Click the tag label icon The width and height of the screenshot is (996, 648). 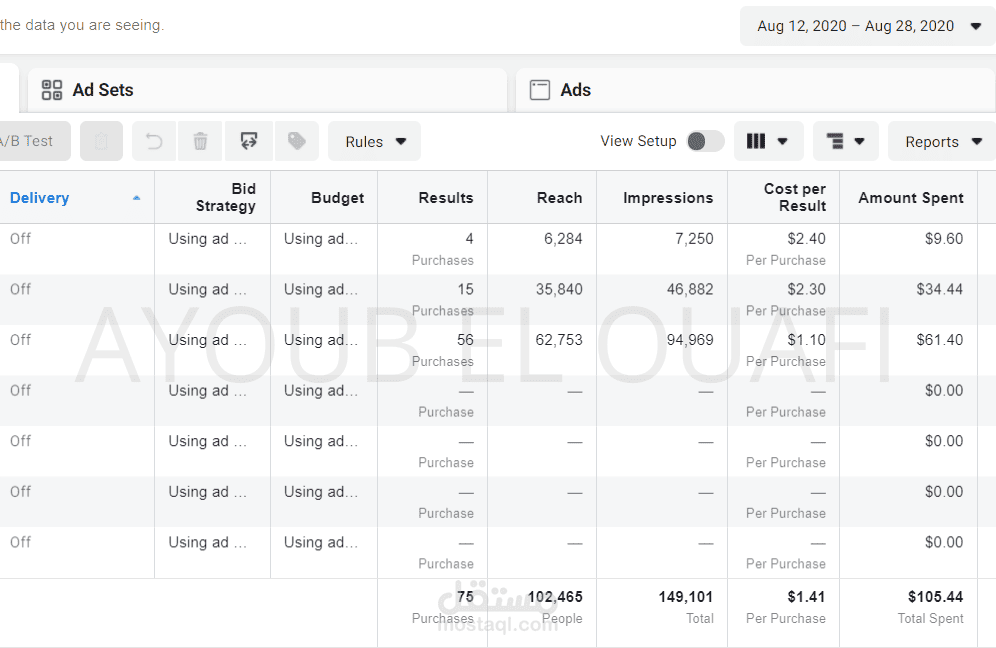click(297, 141)
